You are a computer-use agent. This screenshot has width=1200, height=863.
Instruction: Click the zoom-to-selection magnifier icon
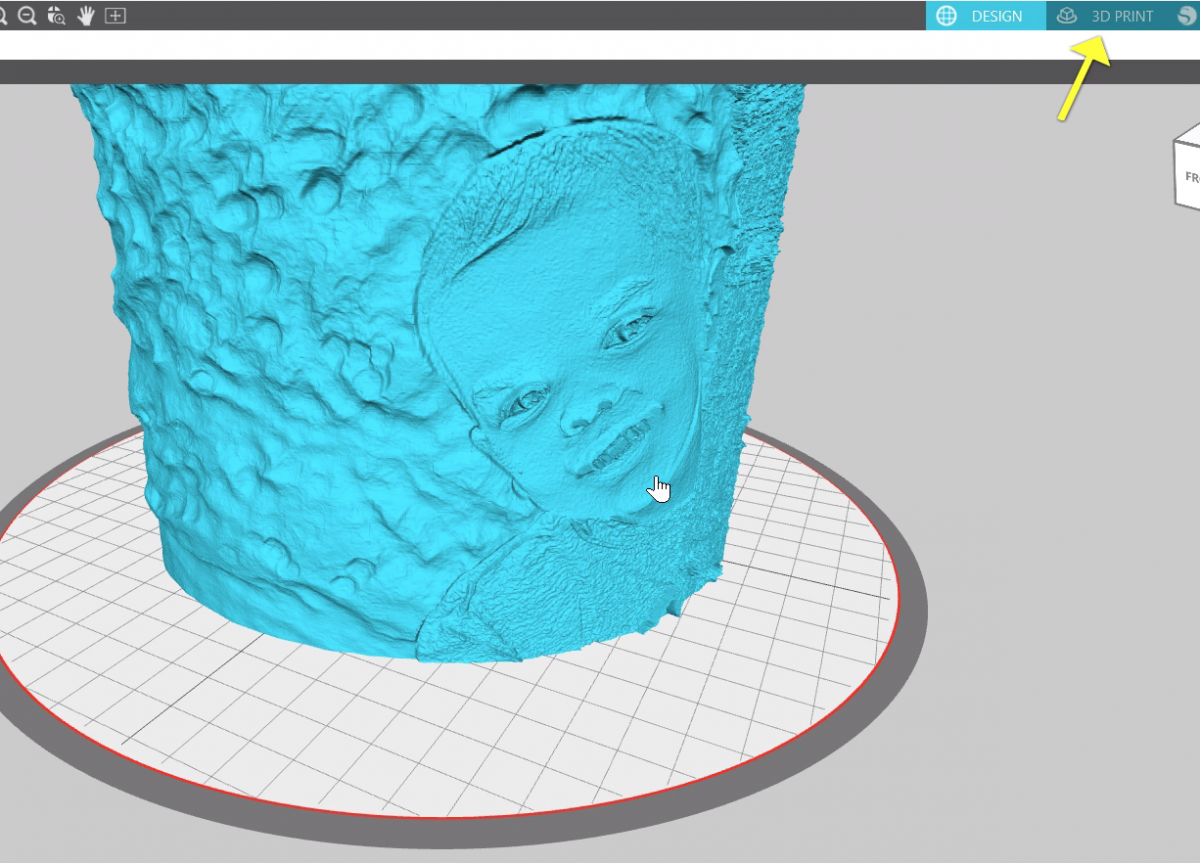pos(56,16)
